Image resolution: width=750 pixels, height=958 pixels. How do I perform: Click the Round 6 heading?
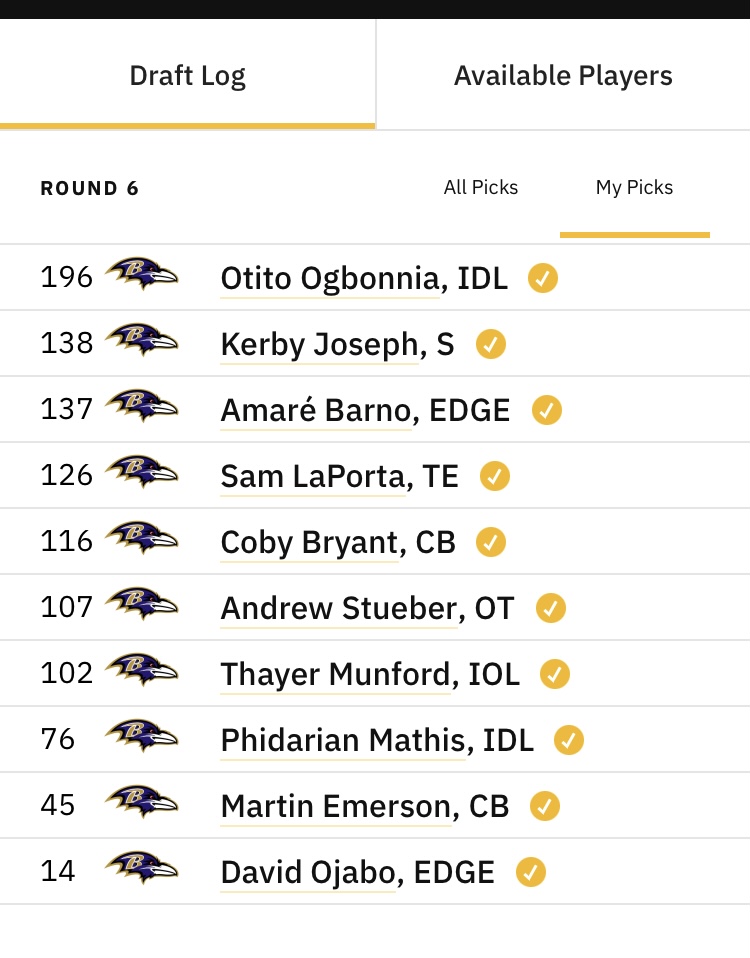pos(90,188)
